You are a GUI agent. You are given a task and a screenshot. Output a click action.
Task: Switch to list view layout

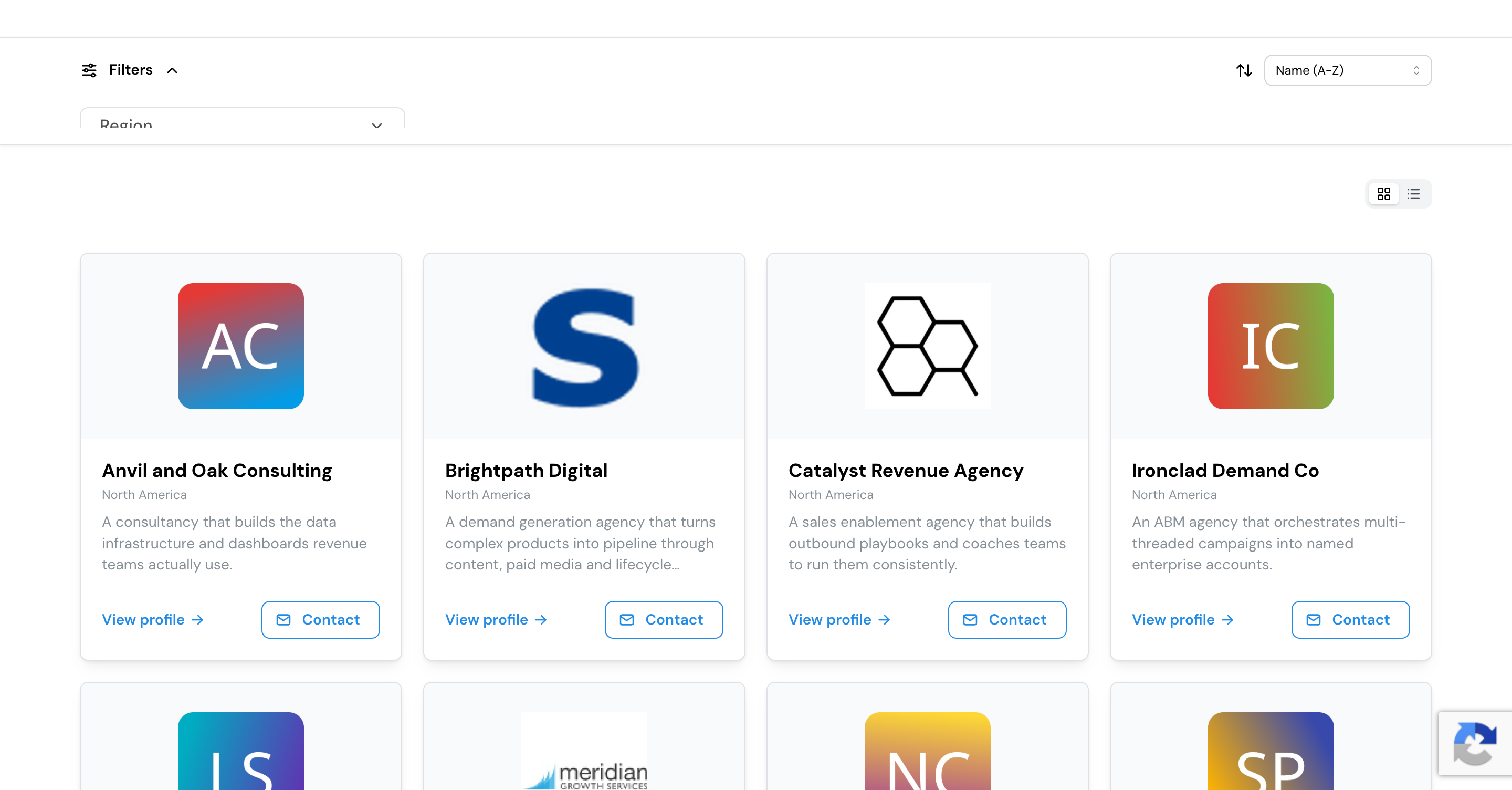(1413, 194)
